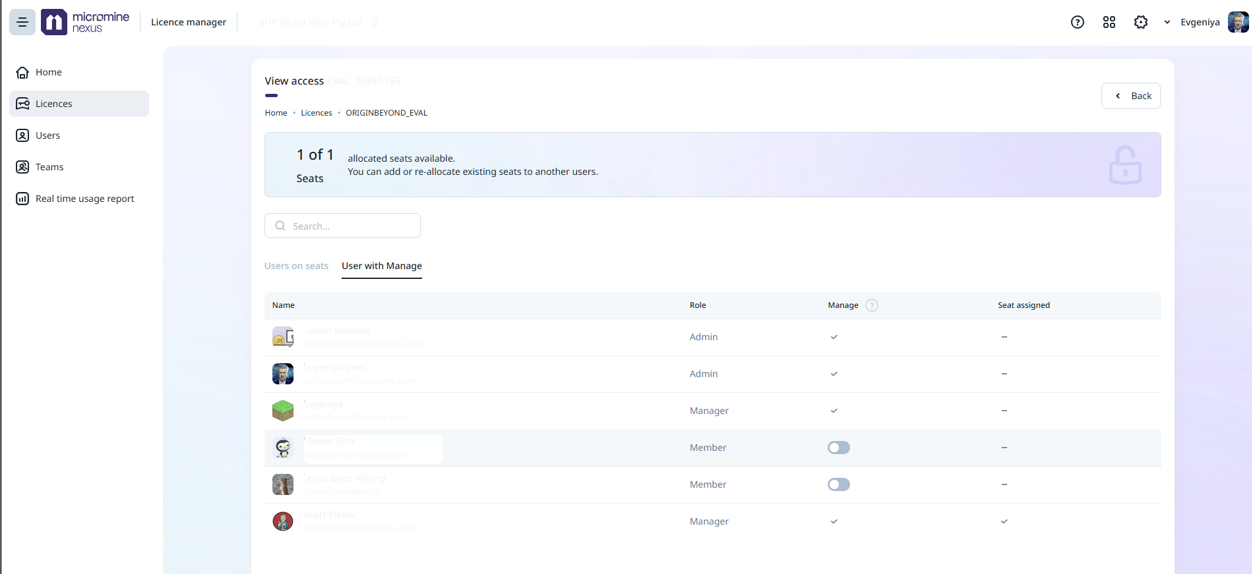Screen dimensions: 1252x574
Task: Click the Micromine Nexus logo
Action: pyautogui.click(x=86, y=22)
